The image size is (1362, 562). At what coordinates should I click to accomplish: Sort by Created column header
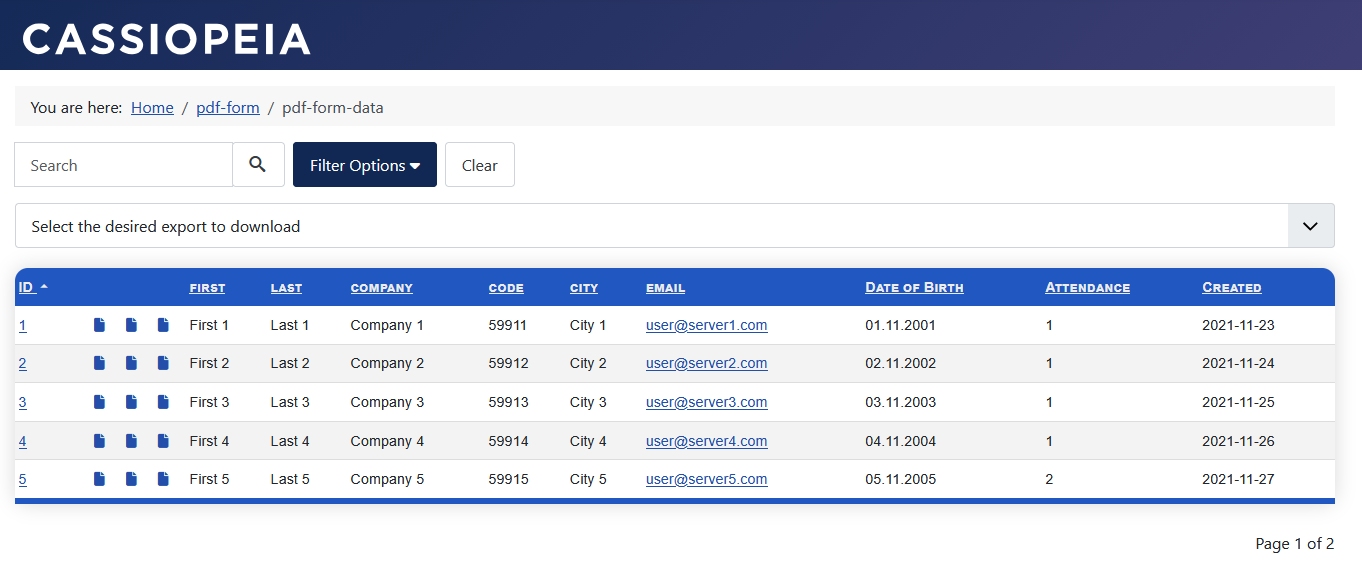coord(1231,288)
